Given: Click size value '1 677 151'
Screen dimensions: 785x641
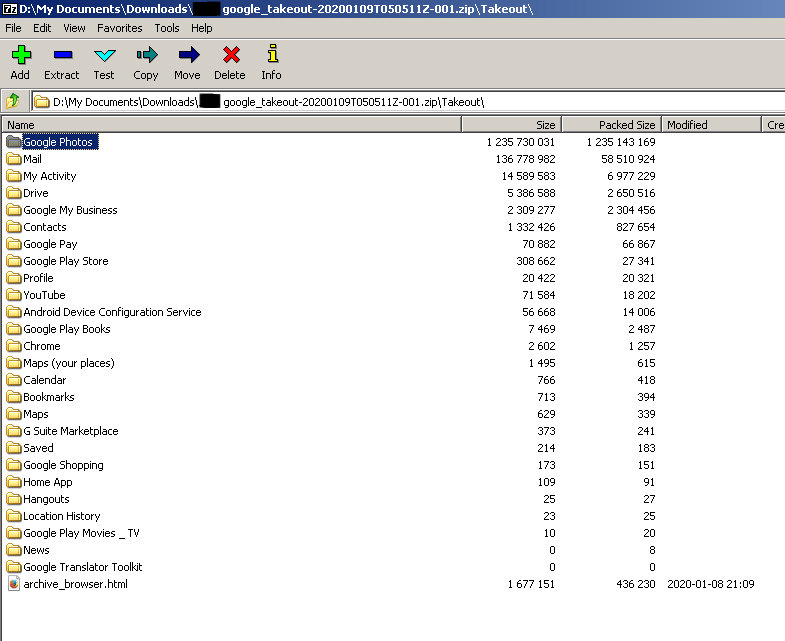Looking at the screenshot, I should [531, 584].
